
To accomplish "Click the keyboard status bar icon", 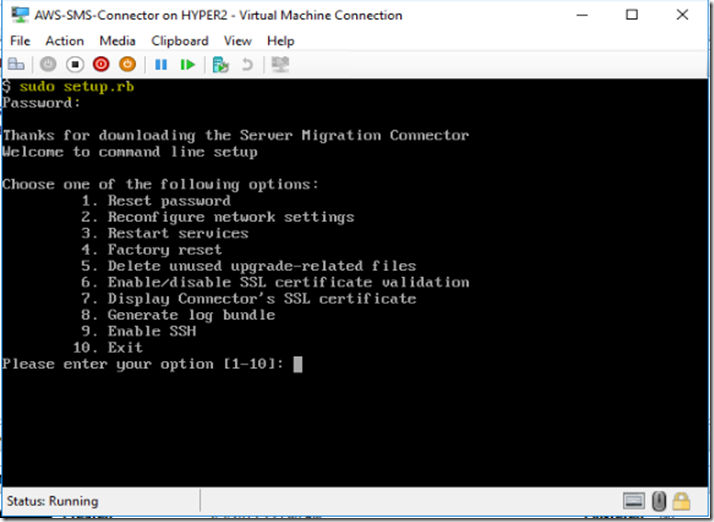I will [634, 501].
